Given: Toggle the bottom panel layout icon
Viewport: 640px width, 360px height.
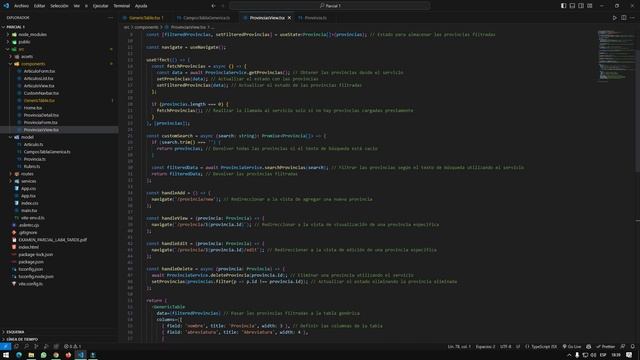Looking at the screenshot, I should click(572, 6).
